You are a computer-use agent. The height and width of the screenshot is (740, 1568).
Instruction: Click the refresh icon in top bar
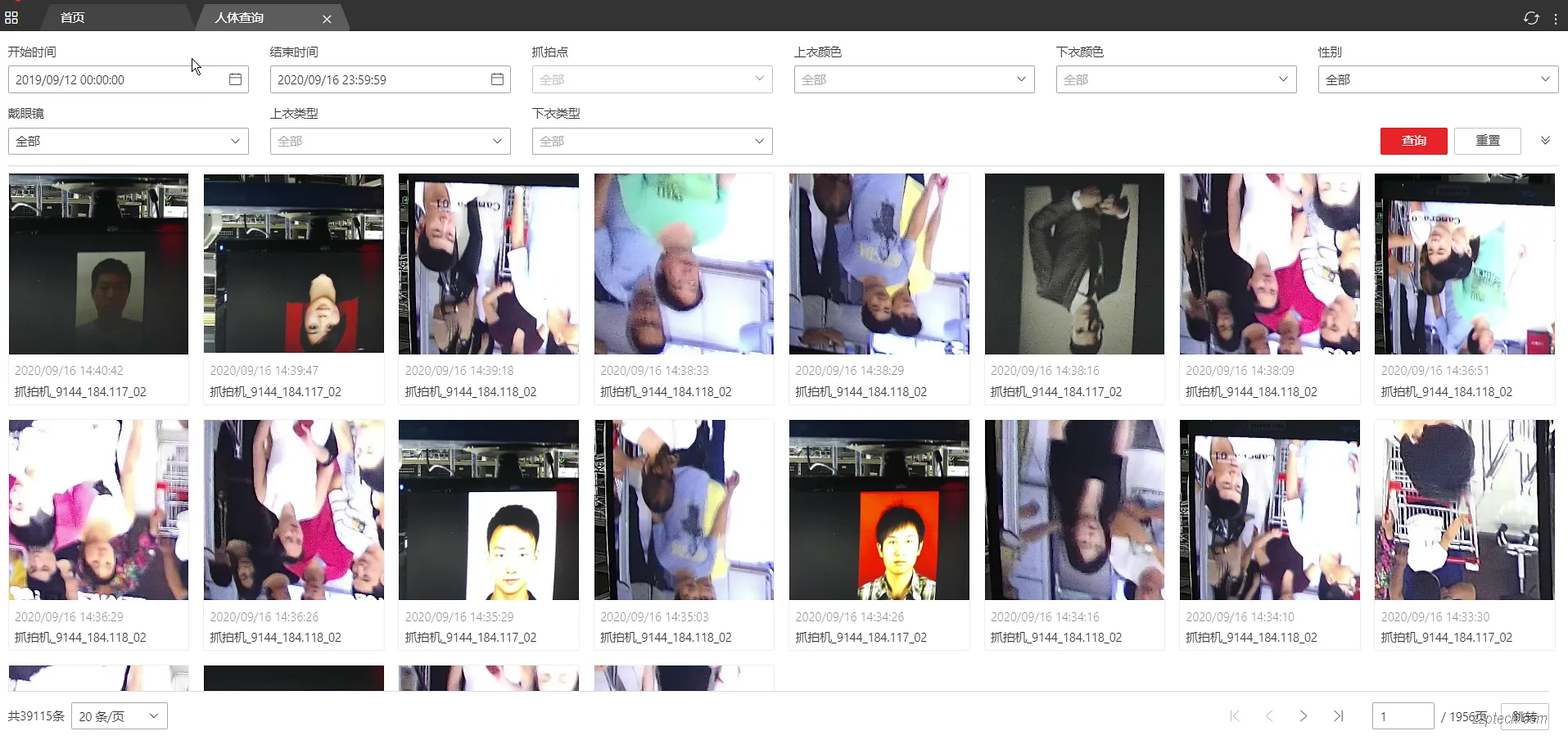pos(1530,18)
